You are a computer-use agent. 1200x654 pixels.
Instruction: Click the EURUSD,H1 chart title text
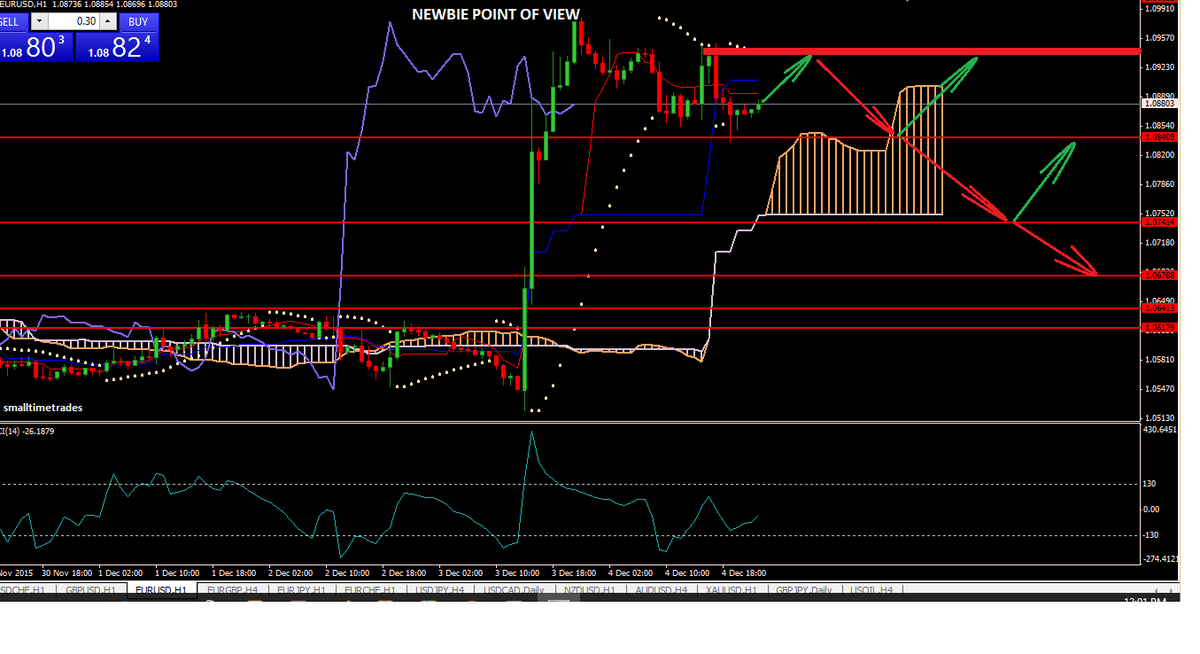[x=24, y=5]
